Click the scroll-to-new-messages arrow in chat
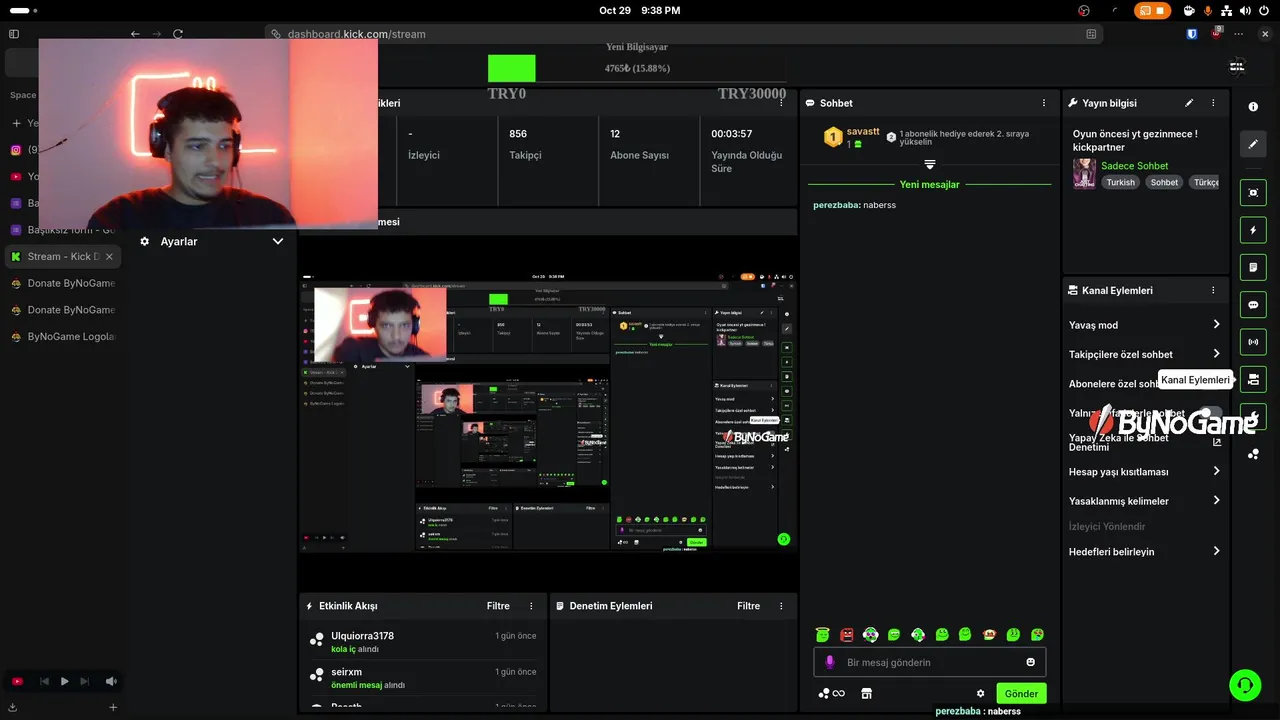The image size is (1280, 720). pyautogui.click(x=929, y=164)
